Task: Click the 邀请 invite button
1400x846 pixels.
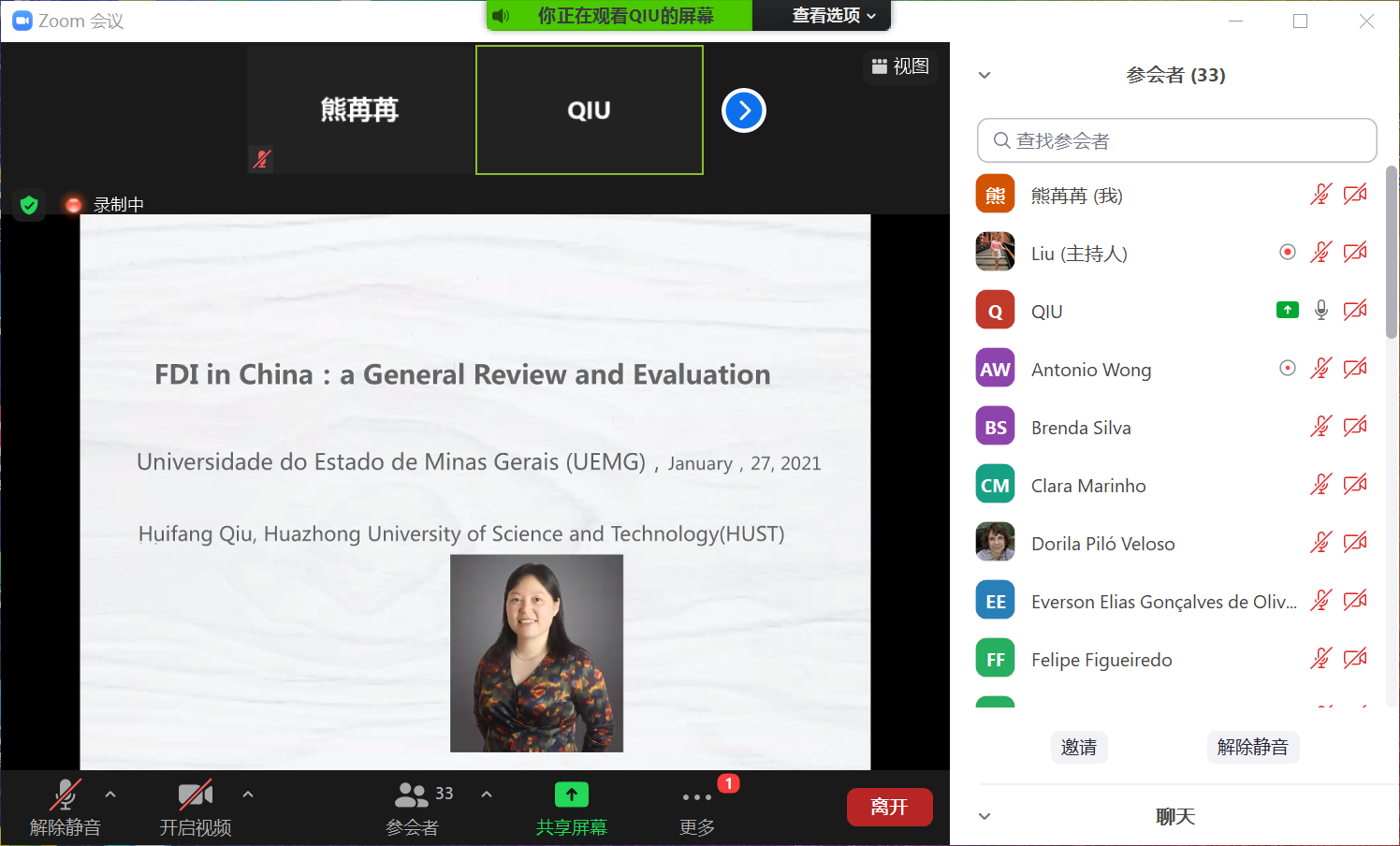Action: (1079, 747)
